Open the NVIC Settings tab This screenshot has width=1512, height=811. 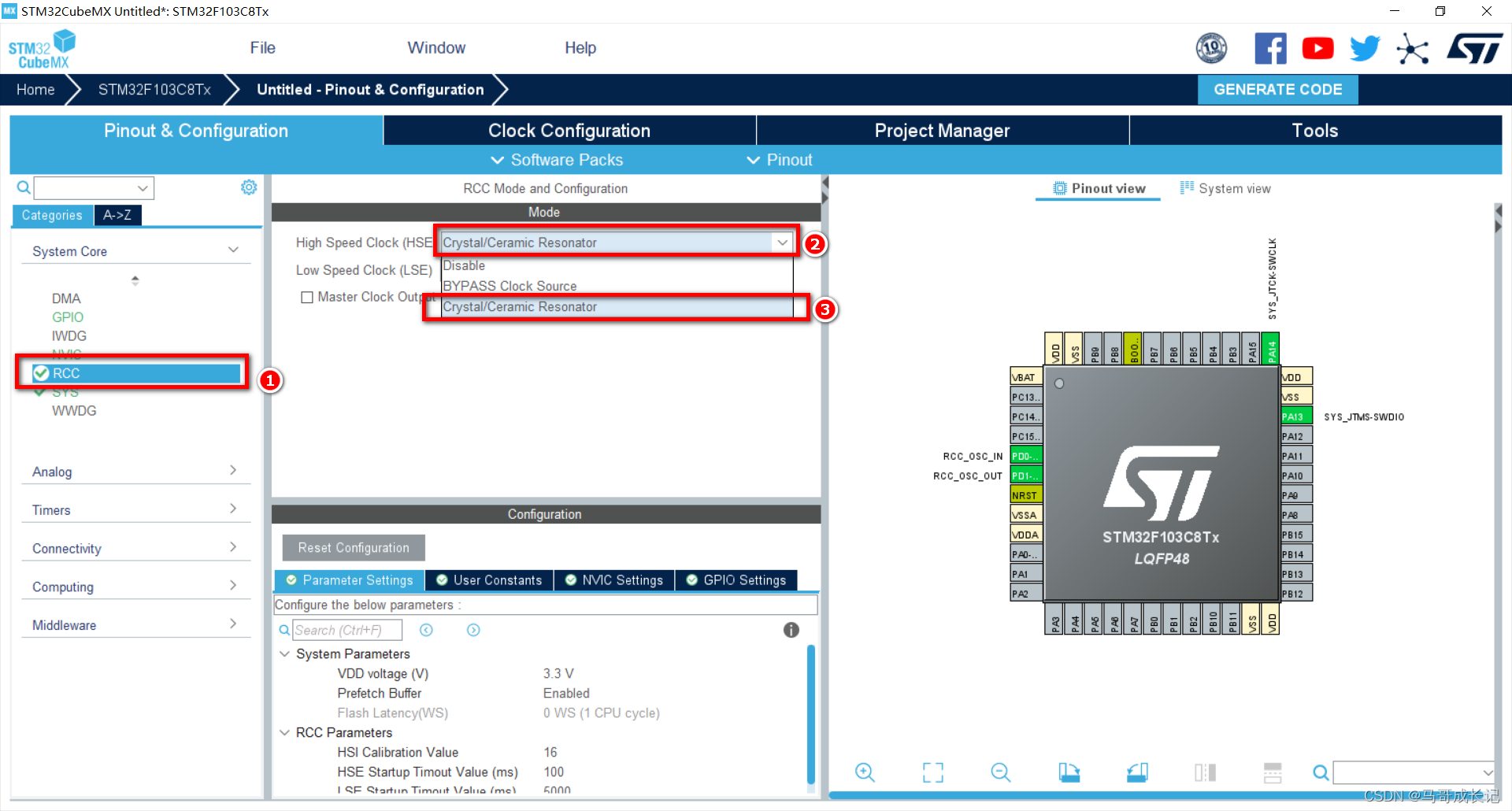pyautogui.click(x=614, y=580)
